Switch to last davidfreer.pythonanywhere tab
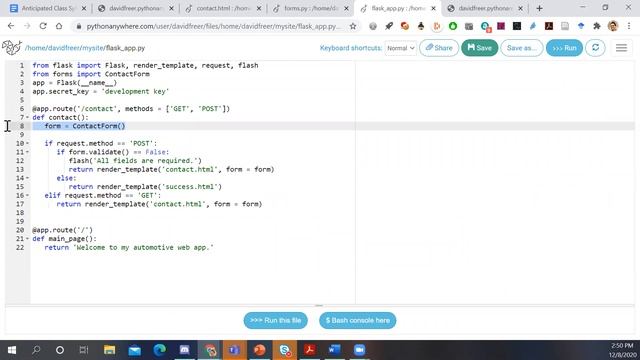 (485, 8)
